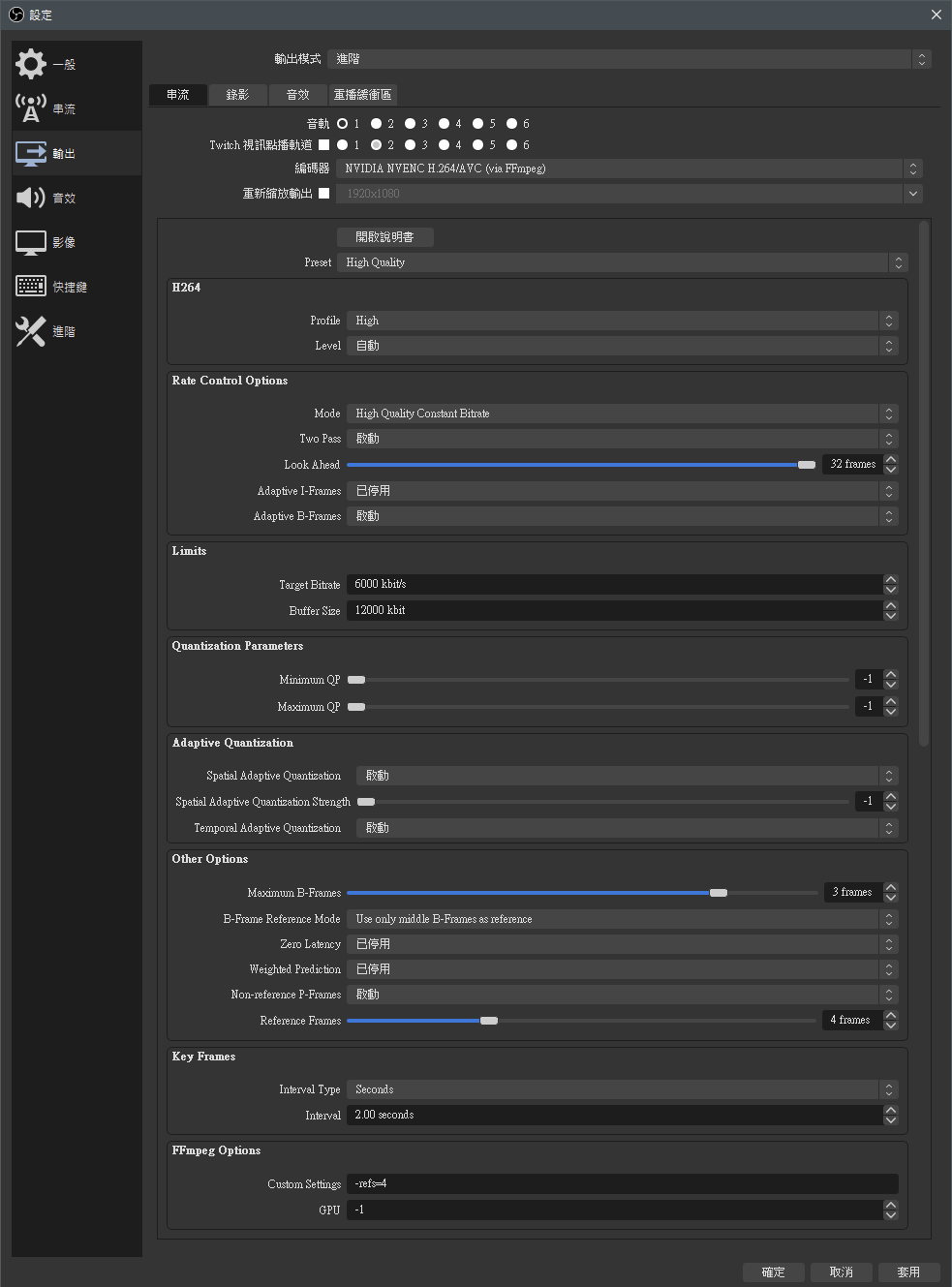Open the Two Pass dropdown

[x=622, y=439]
